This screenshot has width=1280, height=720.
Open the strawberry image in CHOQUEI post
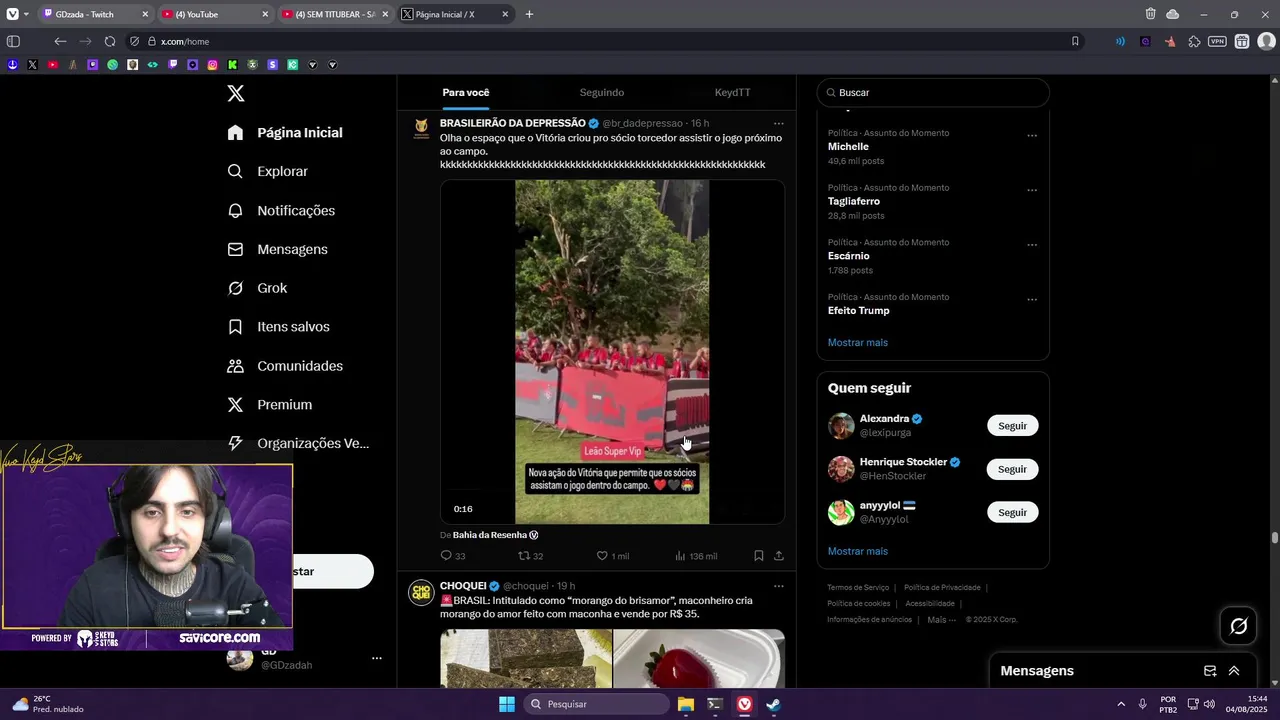(x=699, y=658)
